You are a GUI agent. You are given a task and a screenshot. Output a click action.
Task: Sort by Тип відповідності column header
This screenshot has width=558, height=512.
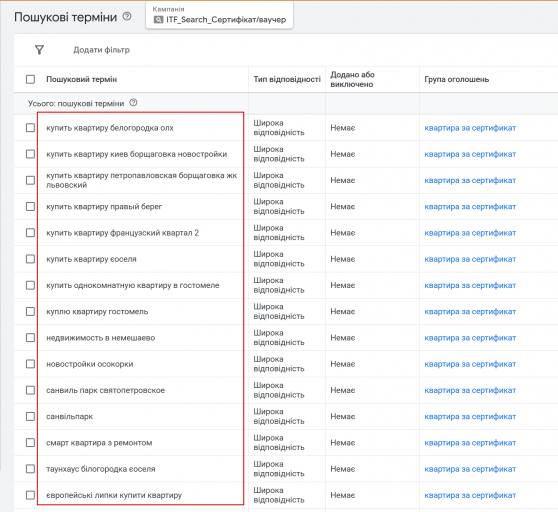pyautogui.click(x=287, y=79)
